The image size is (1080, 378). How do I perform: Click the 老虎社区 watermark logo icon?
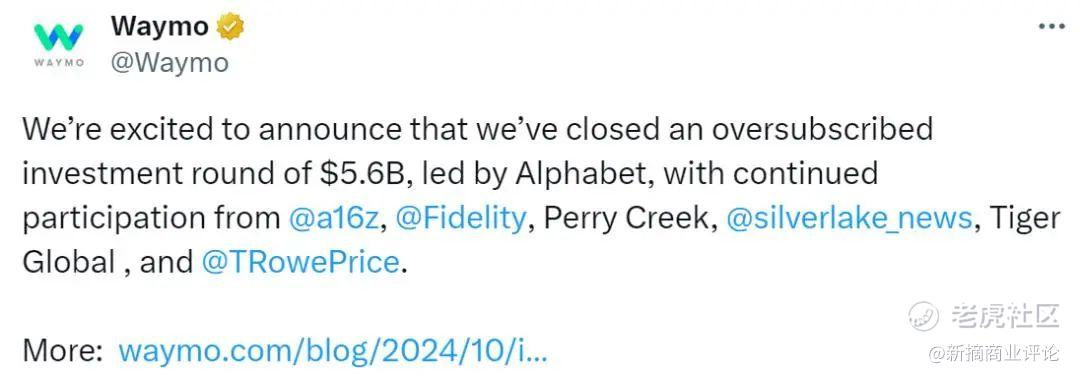pyautogui.click(x=924, y=317)
